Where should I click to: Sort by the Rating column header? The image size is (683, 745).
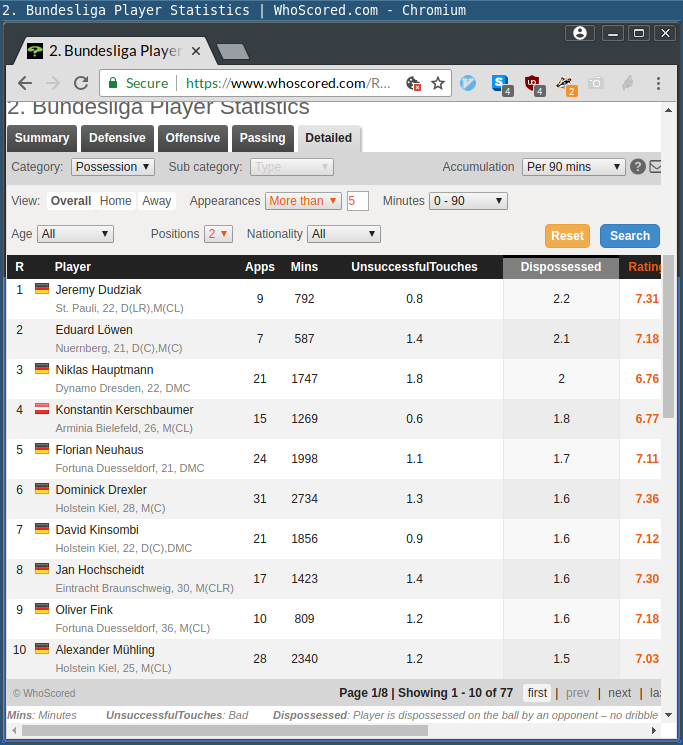tap(644, 267)
